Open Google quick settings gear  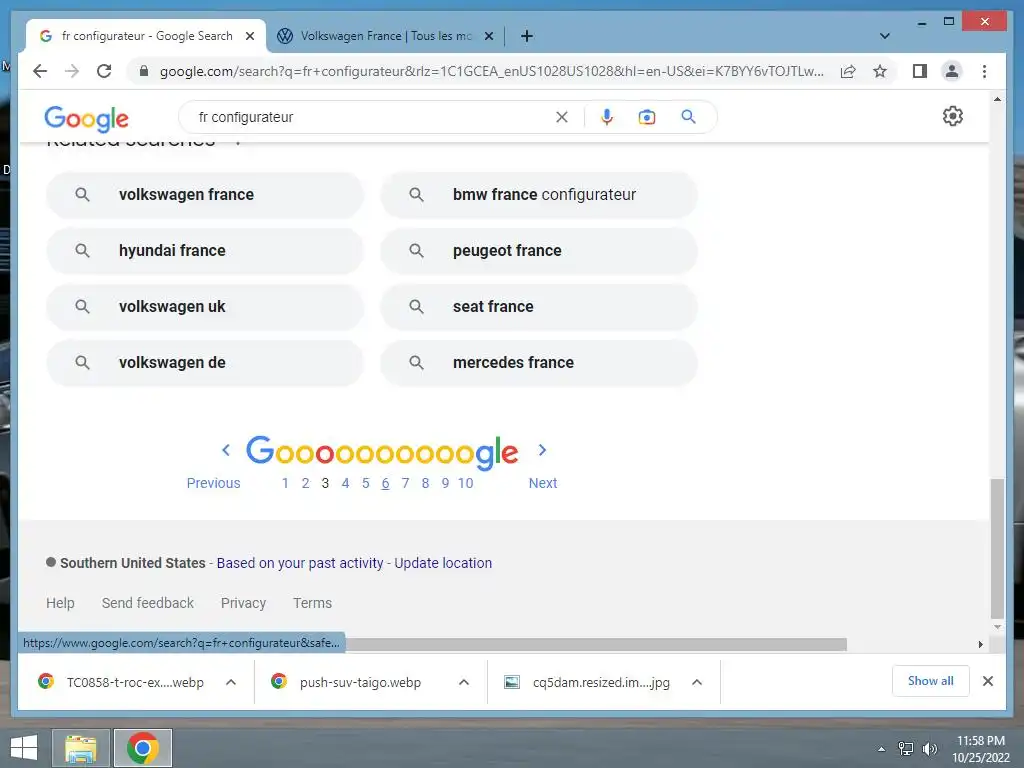coord(952,116)
